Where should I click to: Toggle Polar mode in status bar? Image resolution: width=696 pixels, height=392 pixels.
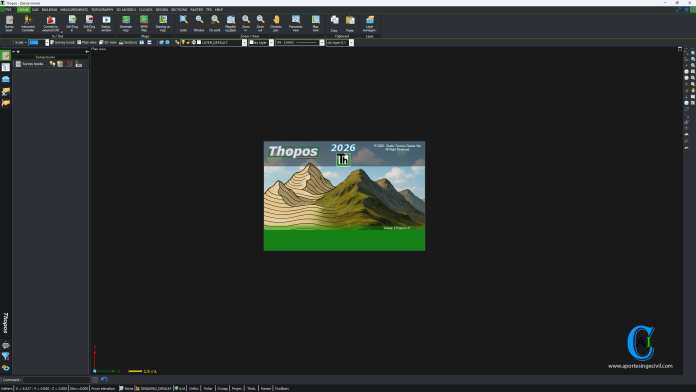click(x=208, y=388)
